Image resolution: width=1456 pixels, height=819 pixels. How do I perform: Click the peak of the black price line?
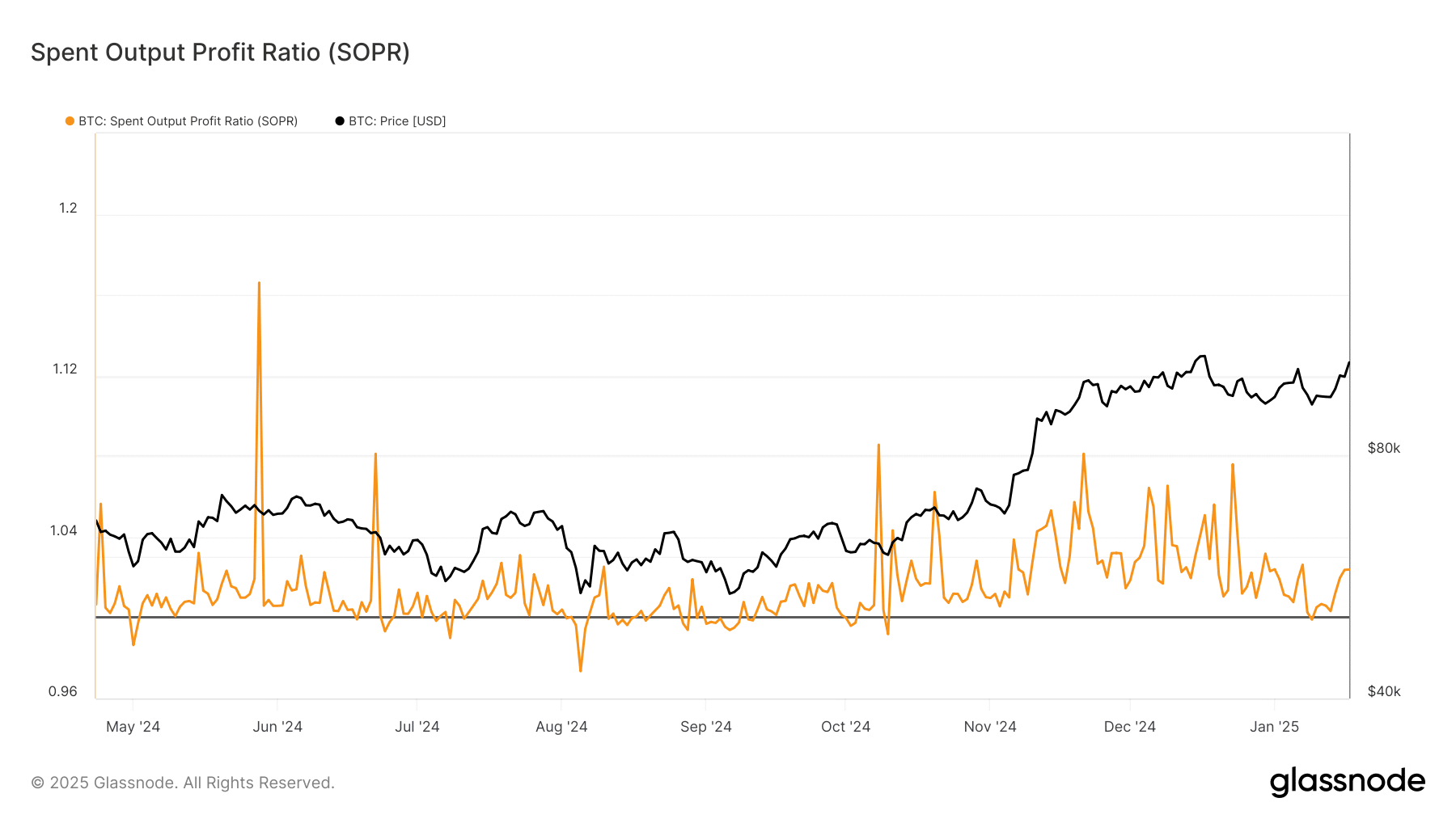point(1201,356)
